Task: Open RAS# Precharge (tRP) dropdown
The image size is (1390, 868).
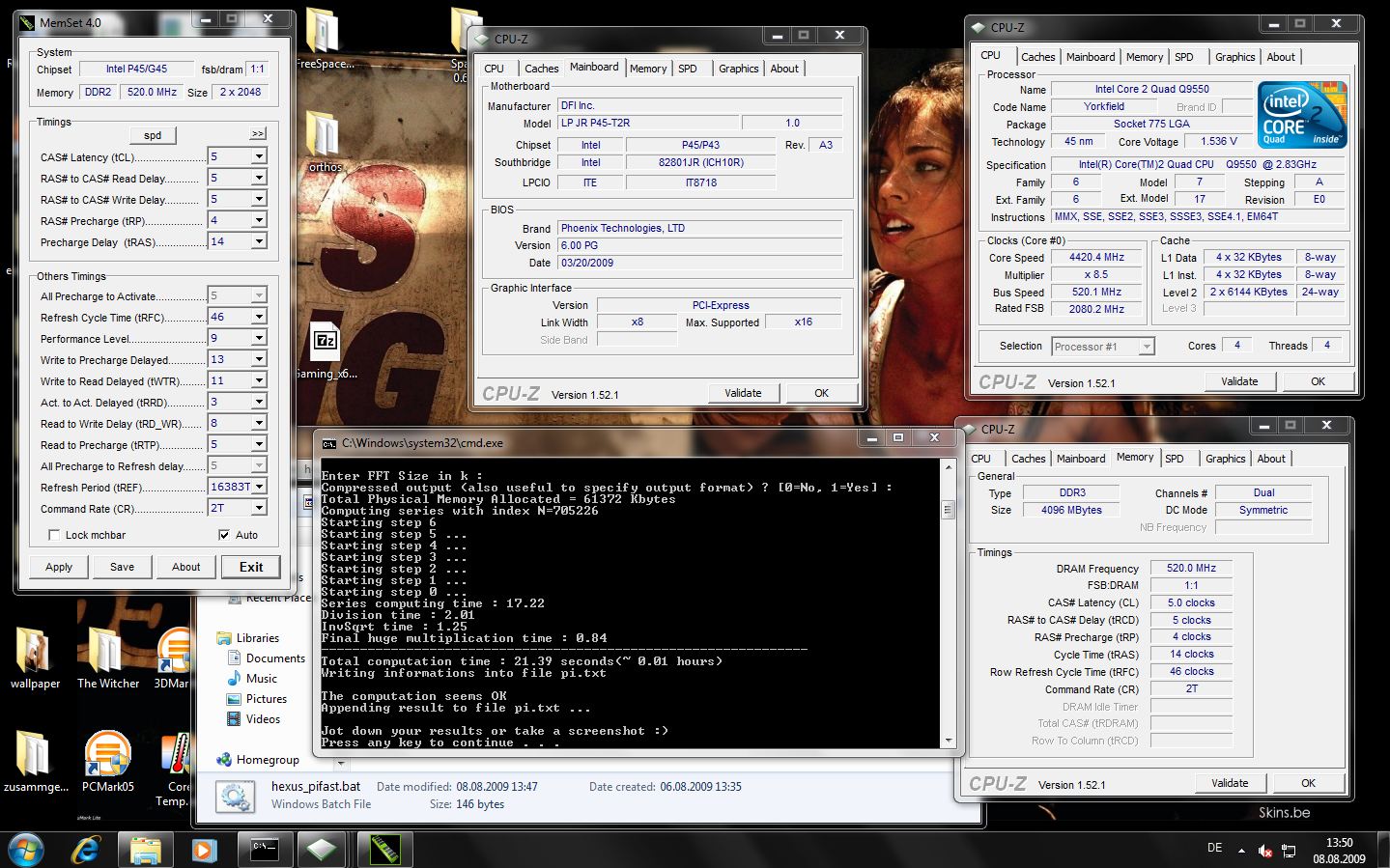Action: [259, 220]
